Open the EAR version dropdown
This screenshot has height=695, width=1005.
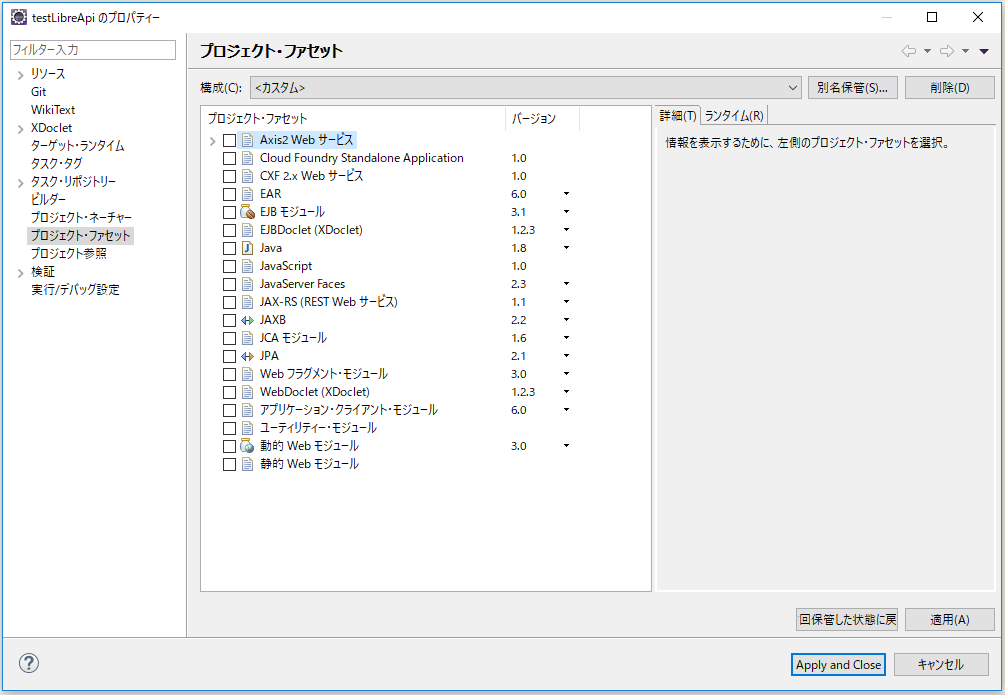click(x=566, y=194)
